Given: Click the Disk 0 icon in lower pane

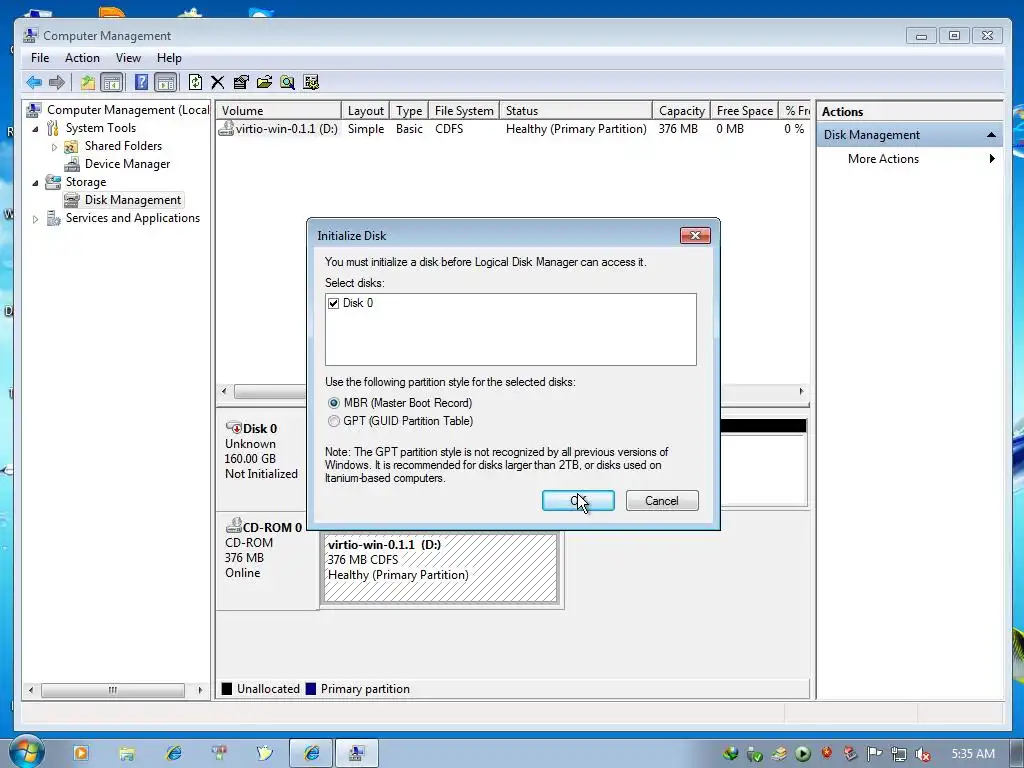Looking at the screenshot, I should tap(233, 428).
